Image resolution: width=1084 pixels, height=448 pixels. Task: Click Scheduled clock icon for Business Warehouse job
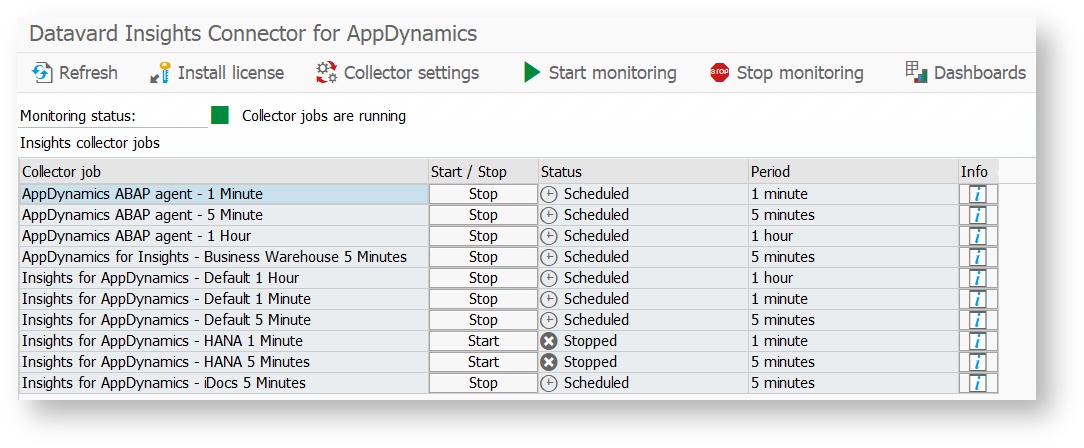click(x=549, y=257)
